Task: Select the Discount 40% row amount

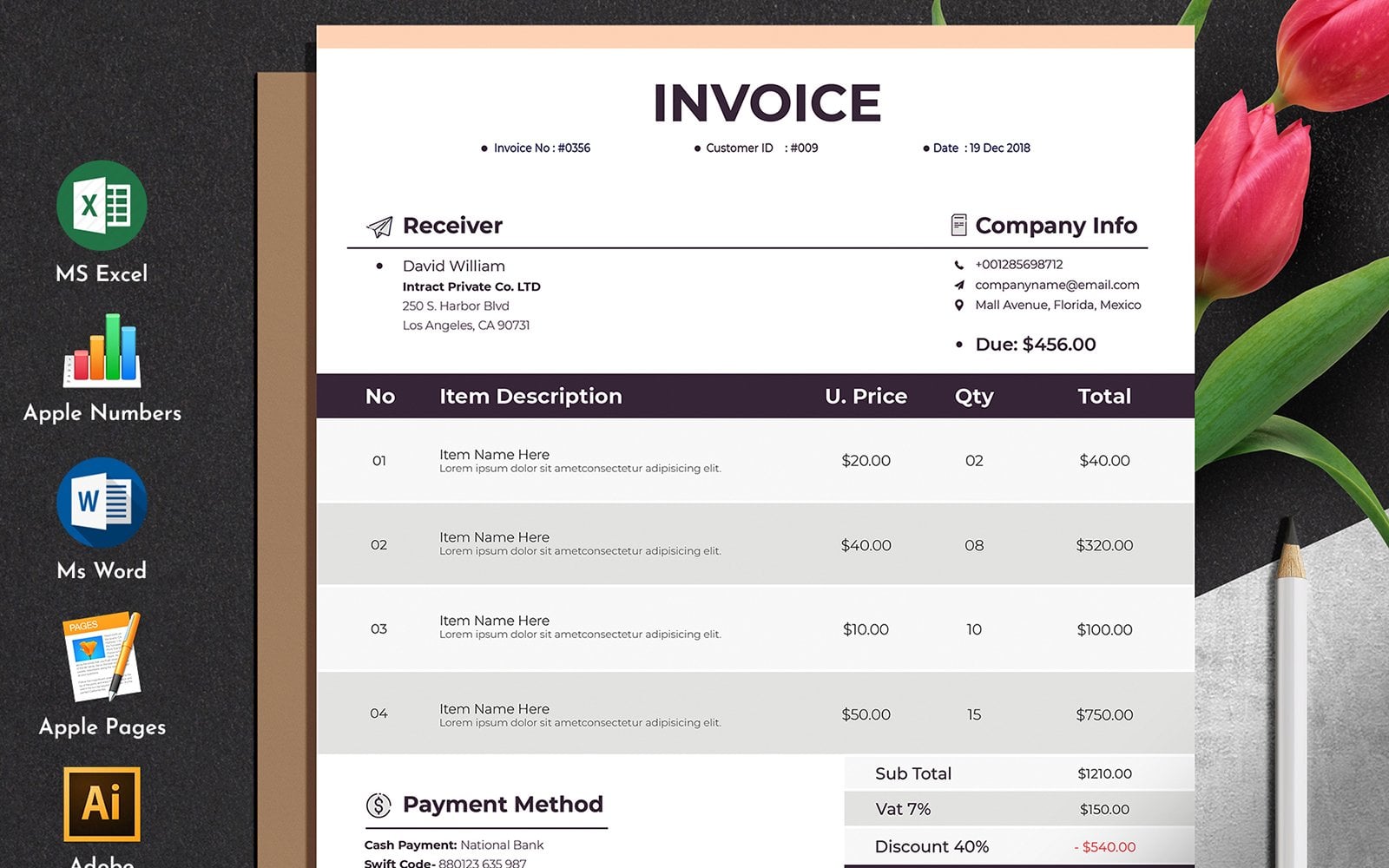Action: pyautogui.click(x=1104, y=847)
